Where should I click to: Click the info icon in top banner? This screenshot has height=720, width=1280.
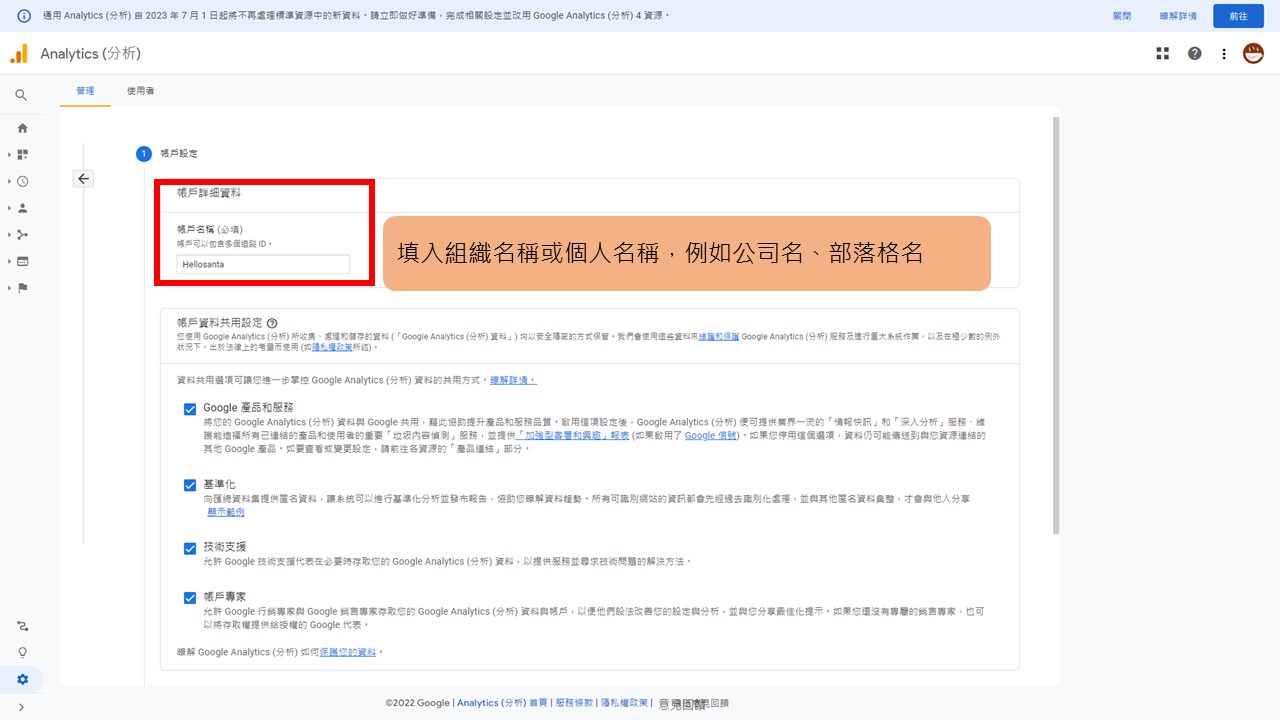(24, 16)
